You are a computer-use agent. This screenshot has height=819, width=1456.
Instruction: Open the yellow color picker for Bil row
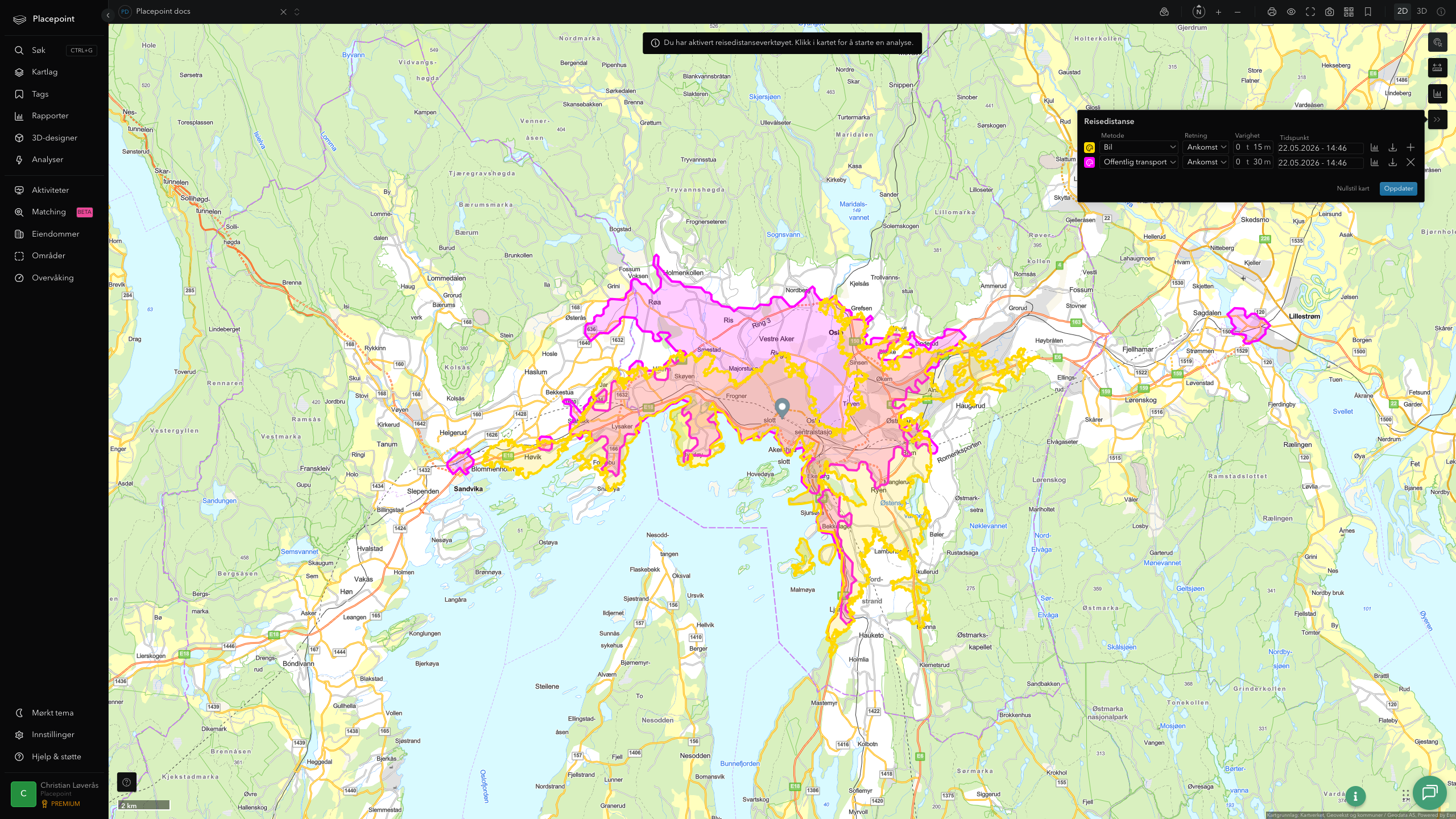click(1089, 147)
